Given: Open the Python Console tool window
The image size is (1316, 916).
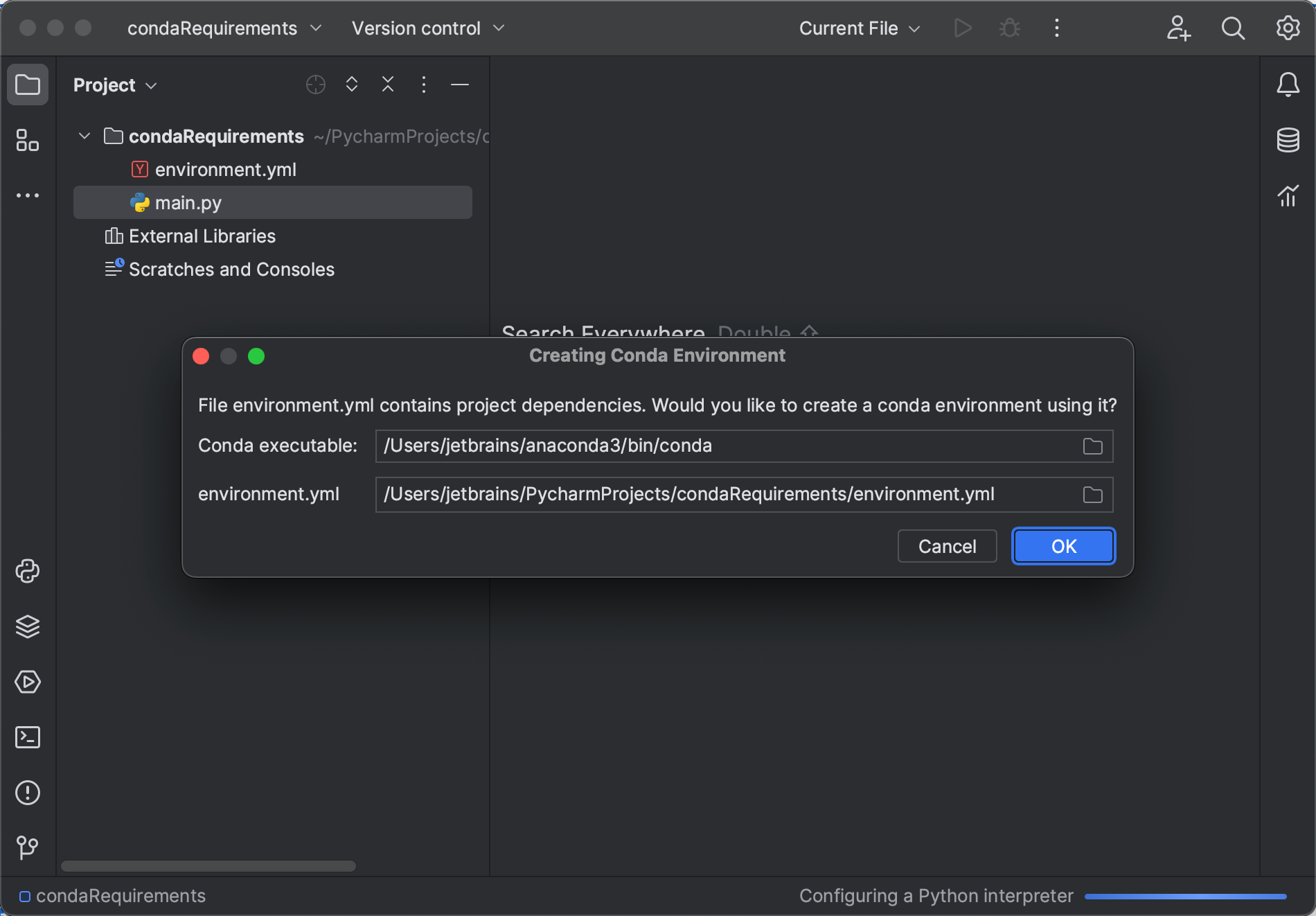Looking at the screenshot, I should point(28,571).
